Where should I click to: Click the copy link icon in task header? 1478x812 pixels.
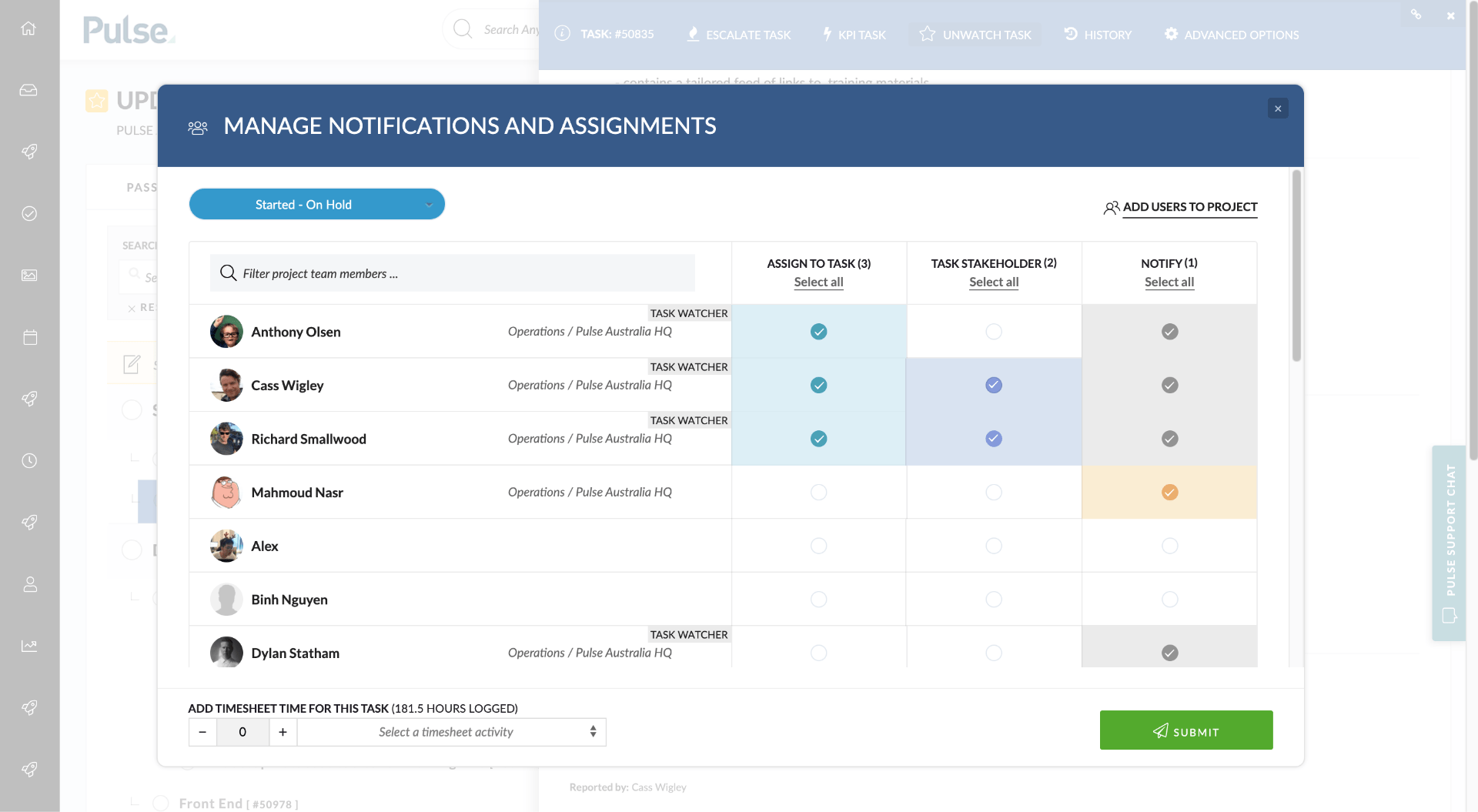click(1416, 14)
